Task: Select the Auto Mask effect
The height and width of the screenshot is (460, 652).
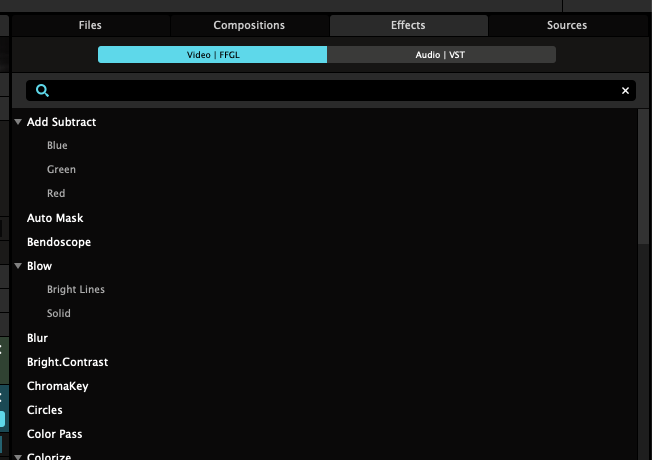Action: tap(55, 218)
